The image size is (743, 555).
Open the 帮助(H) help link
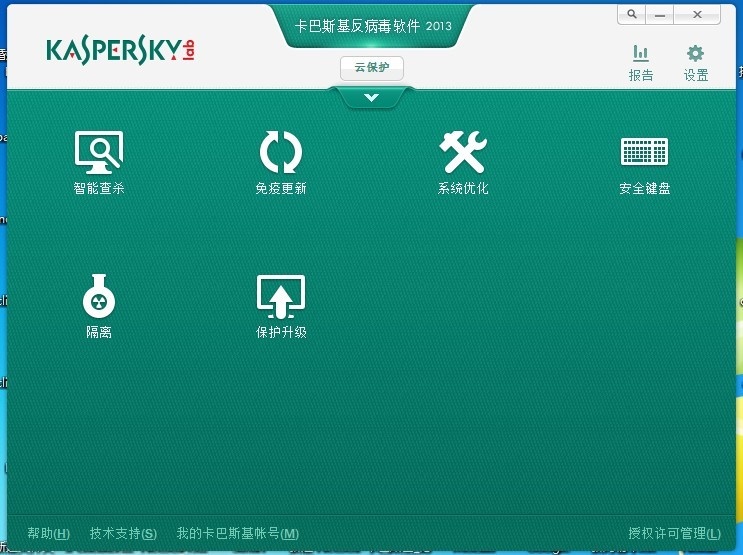click(48, 534)
